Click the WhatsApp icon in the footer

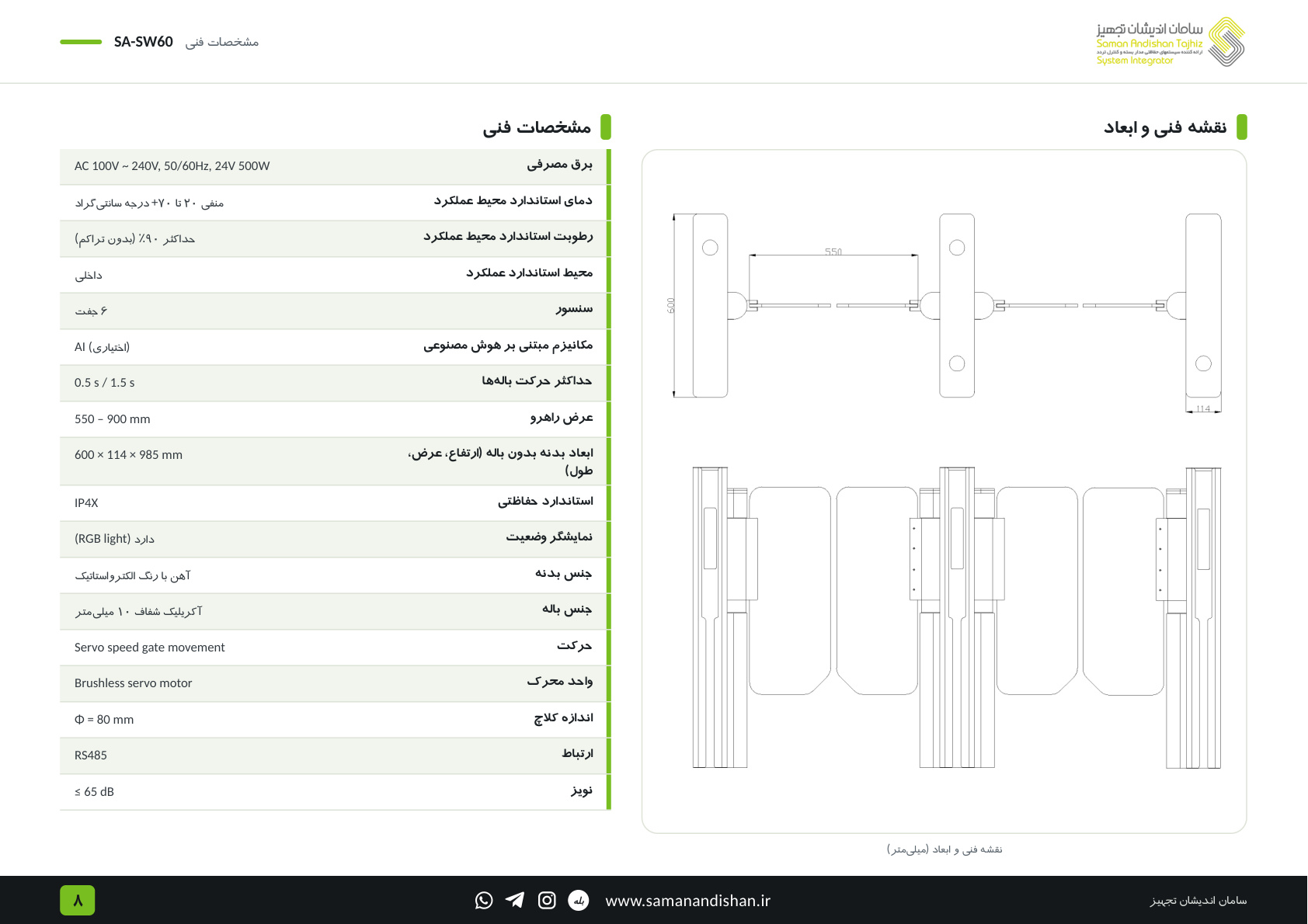(x=484, y=900)
